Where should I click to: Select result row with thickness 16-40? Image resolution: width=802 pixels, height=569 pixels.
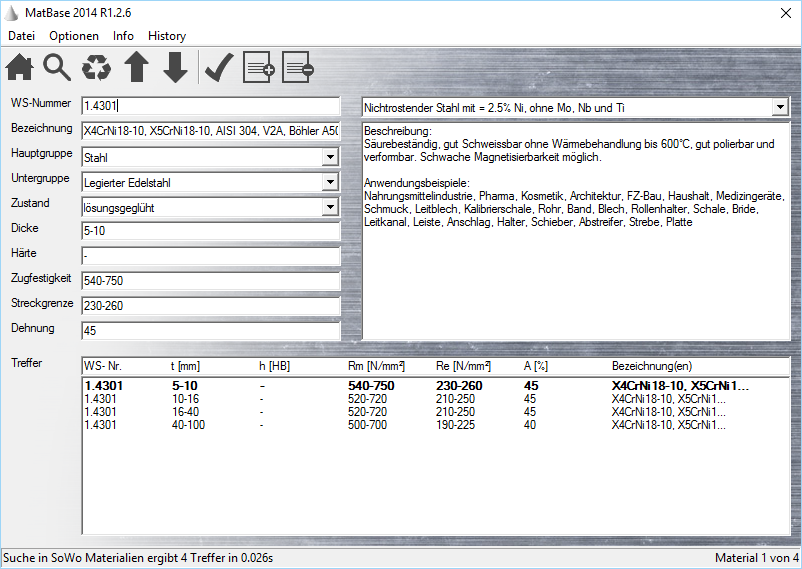436,412
